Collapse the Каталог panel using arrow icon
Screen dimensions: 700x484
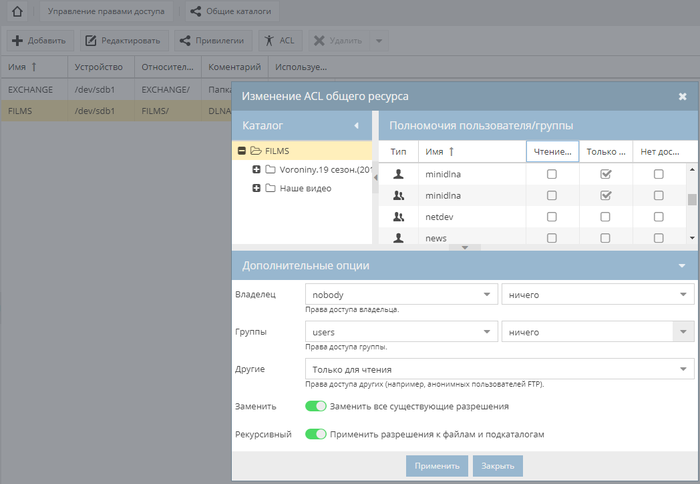click(x=356, y=126)
